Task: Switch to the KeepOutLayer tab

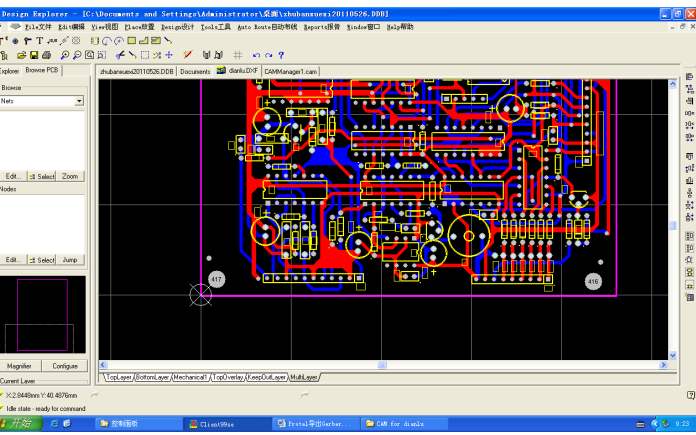Action: 266,378
